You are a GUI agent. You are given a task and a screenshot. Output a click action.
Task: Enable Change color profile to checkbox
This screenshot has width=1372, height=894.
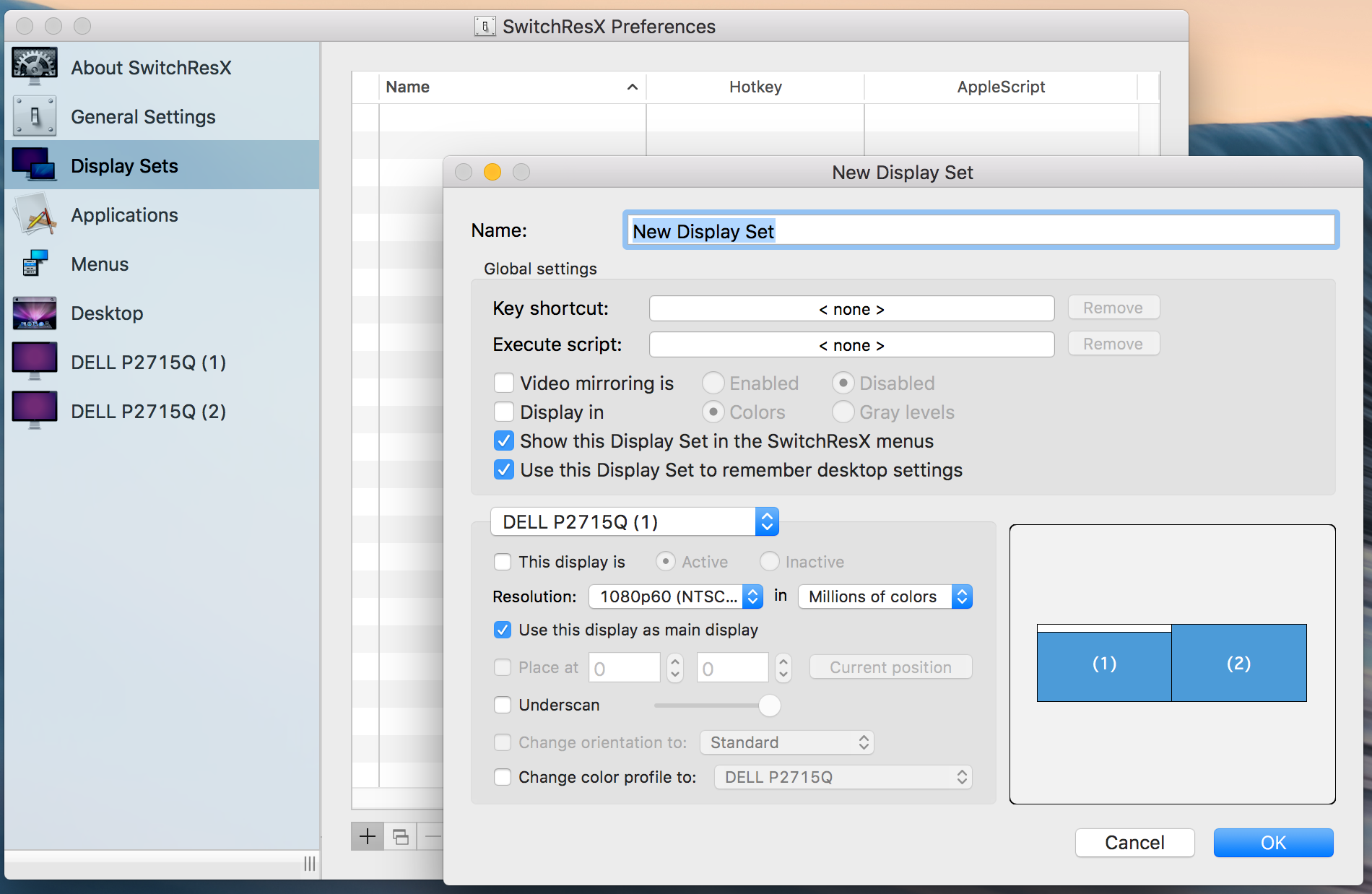coord(503,777)
